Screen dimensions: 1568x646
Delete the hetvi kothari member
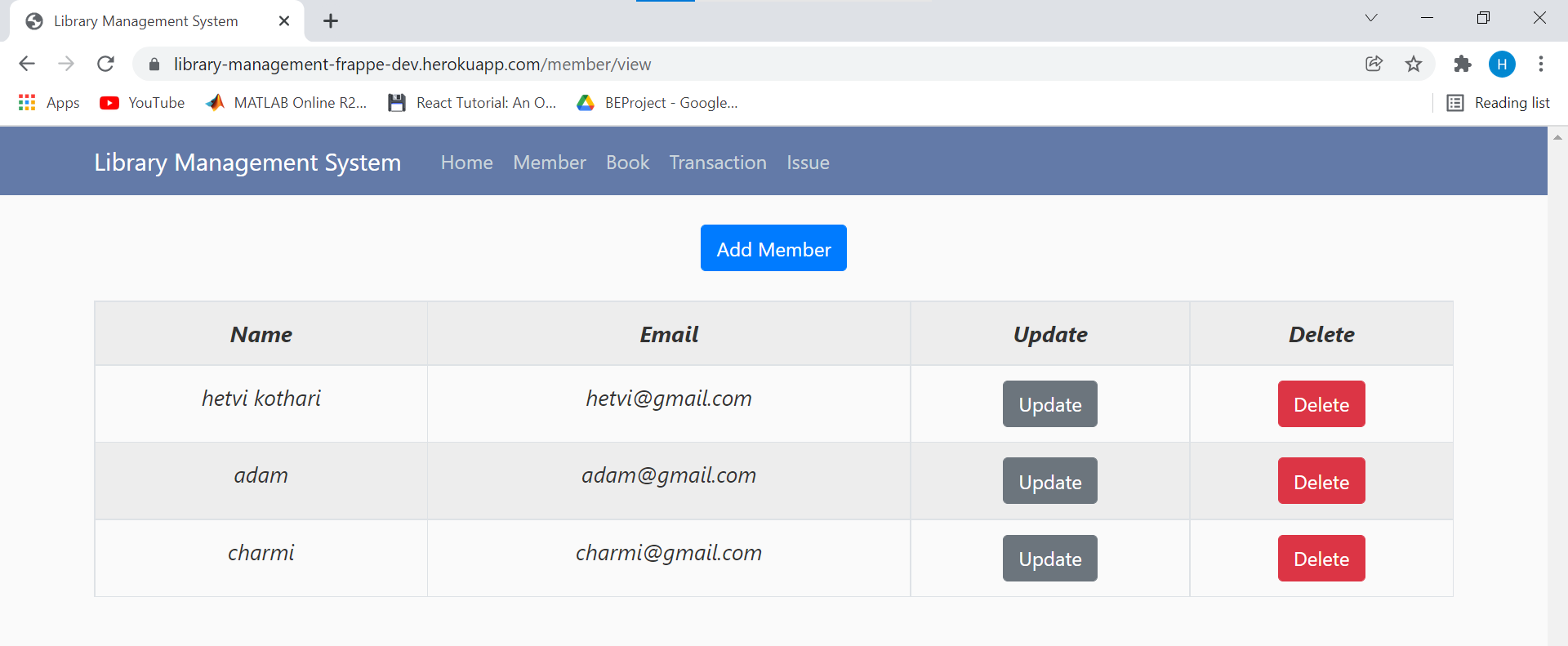1321,404
